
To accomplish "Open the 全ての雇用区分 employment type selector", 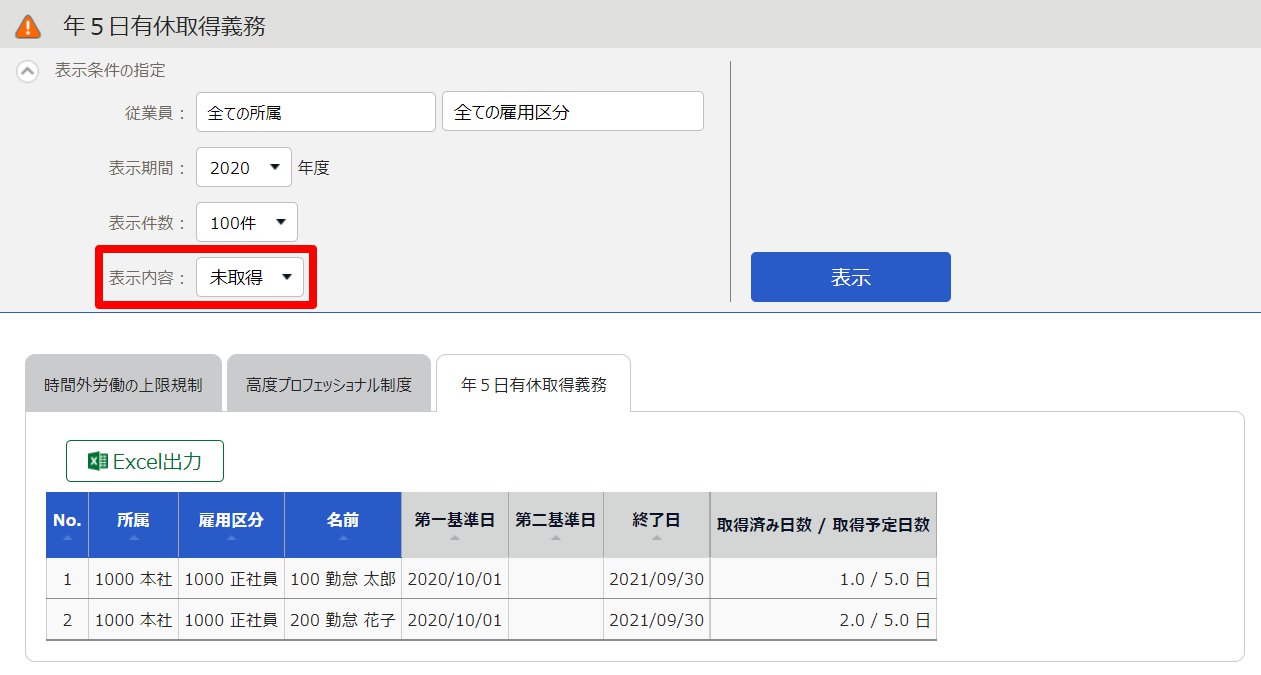I will click(573, 112).
